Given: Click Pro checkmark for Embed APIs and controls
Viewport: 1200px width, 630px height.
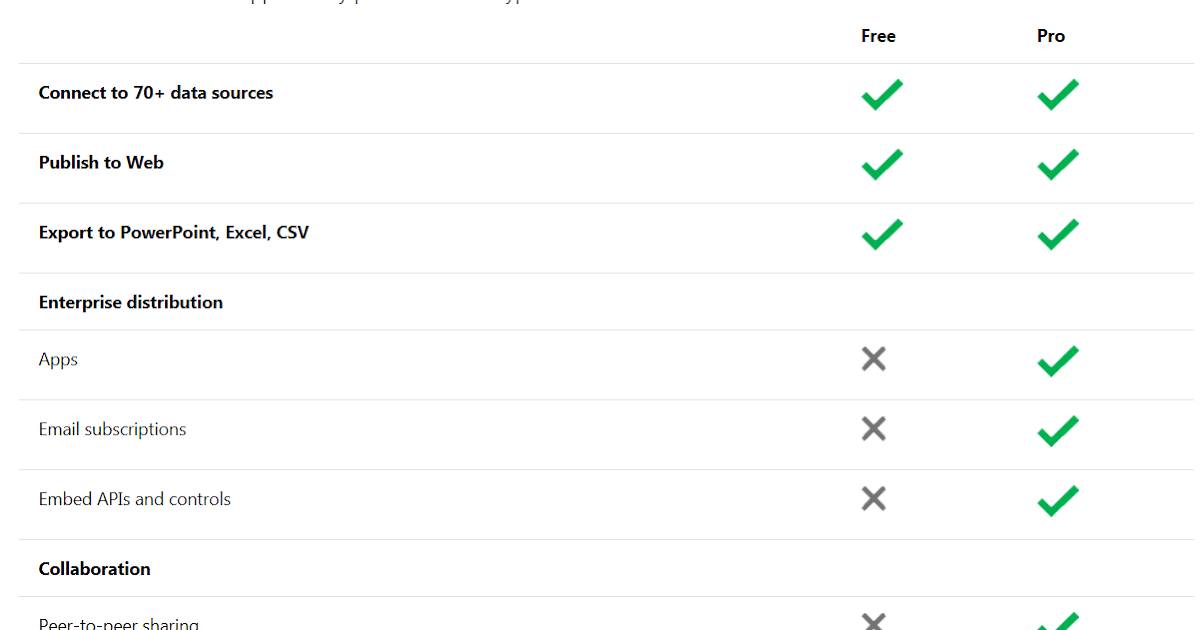Looking at the screenshot, I should click(1058, 501).
